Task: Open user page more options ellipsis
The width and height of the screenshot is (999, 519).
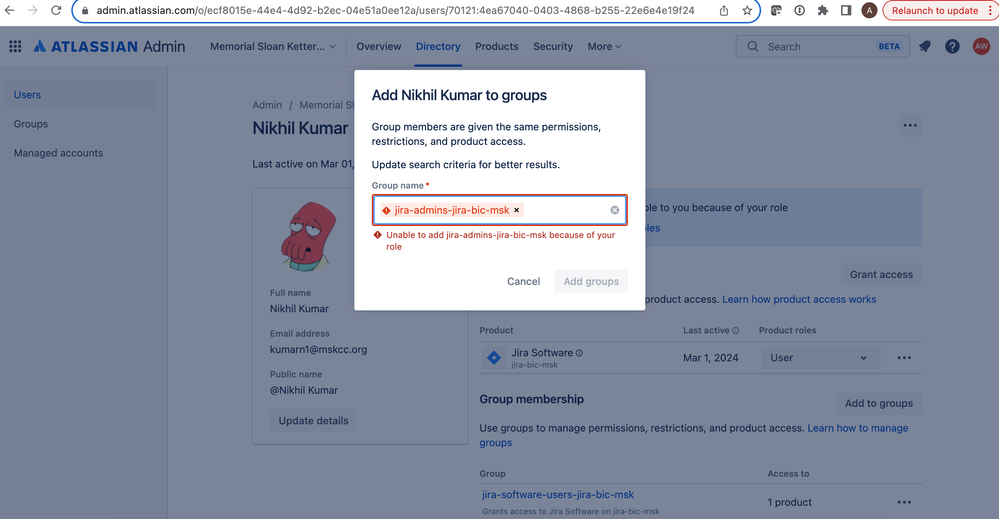Action: coord(910,125)
